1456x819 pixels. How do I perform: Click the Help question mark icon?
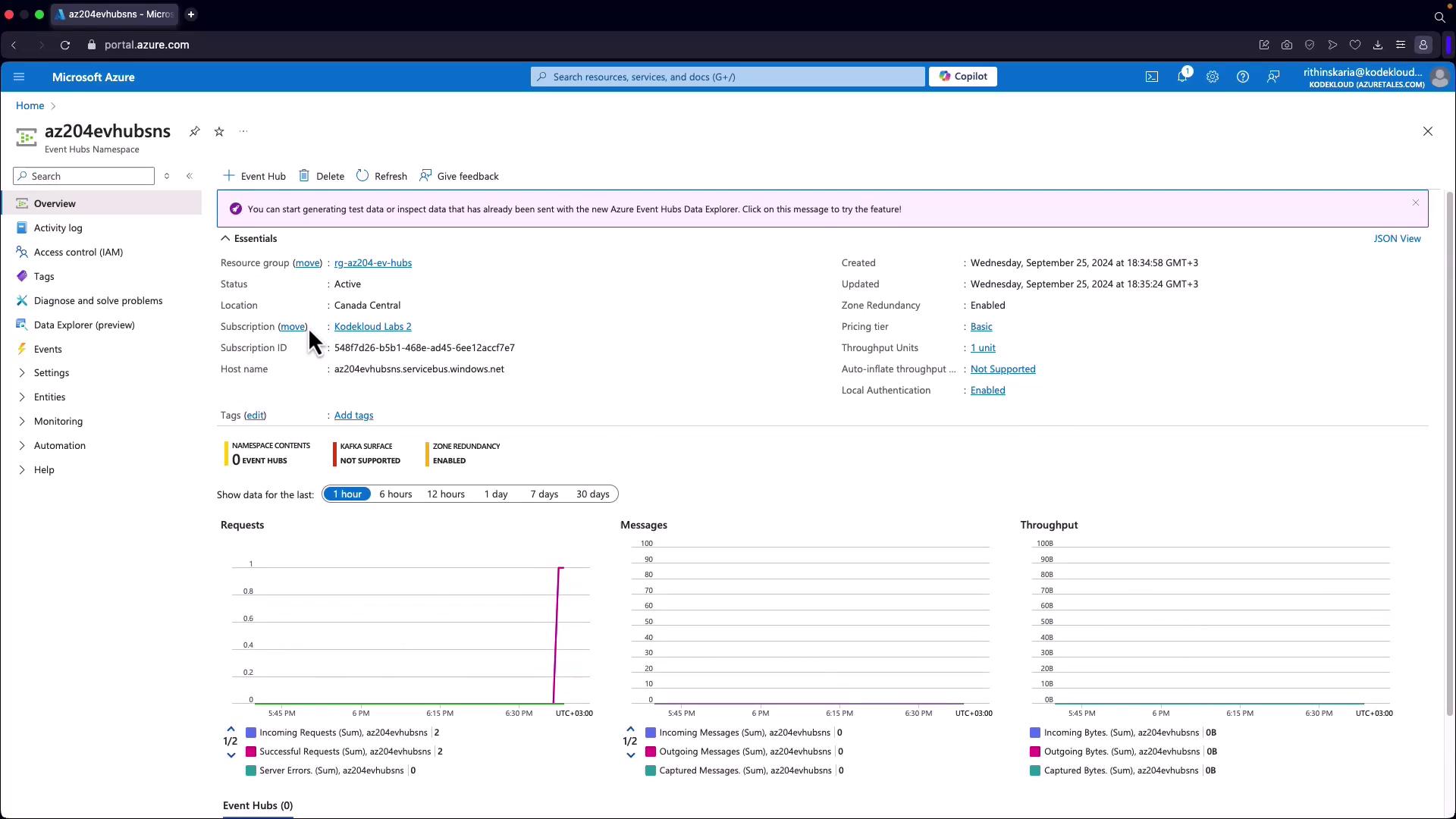tap(1243, 77)
